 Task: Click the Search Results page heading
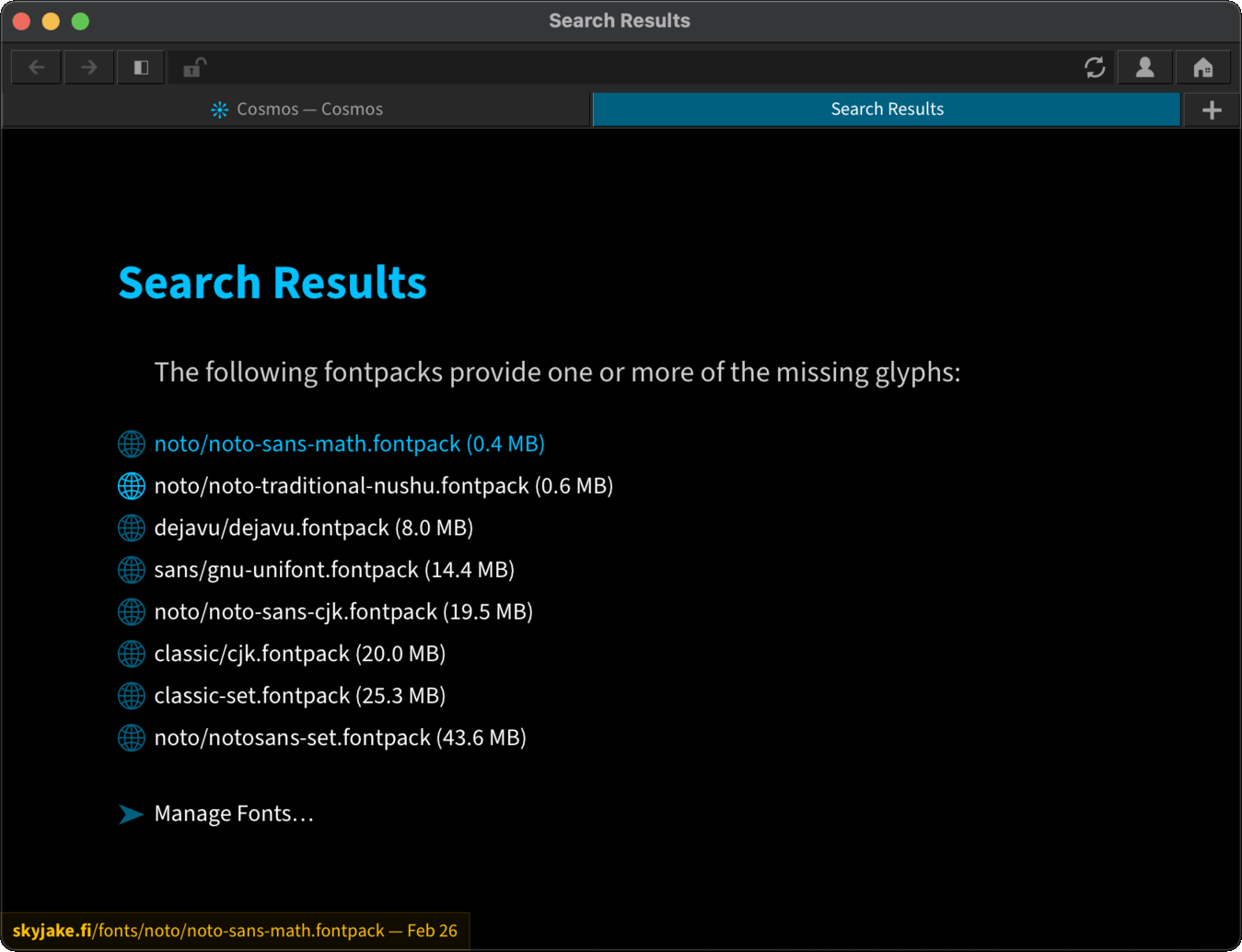coord(273,283)
